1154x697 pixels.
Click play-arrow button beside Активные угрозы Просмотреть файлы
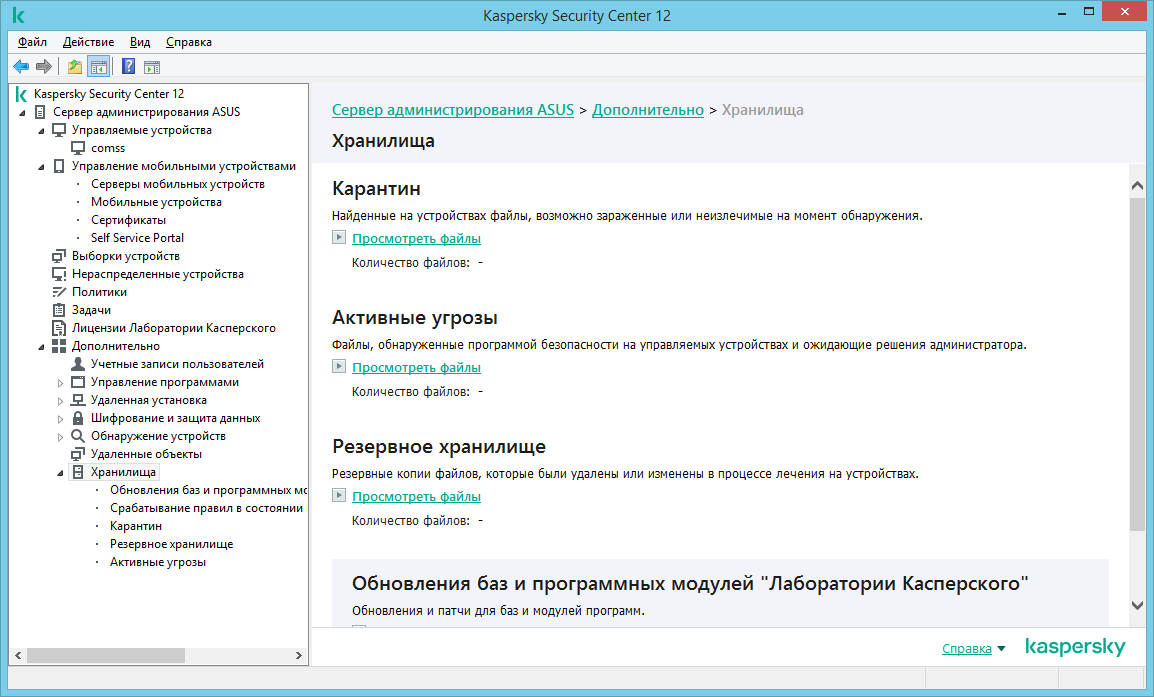point(339,366)
